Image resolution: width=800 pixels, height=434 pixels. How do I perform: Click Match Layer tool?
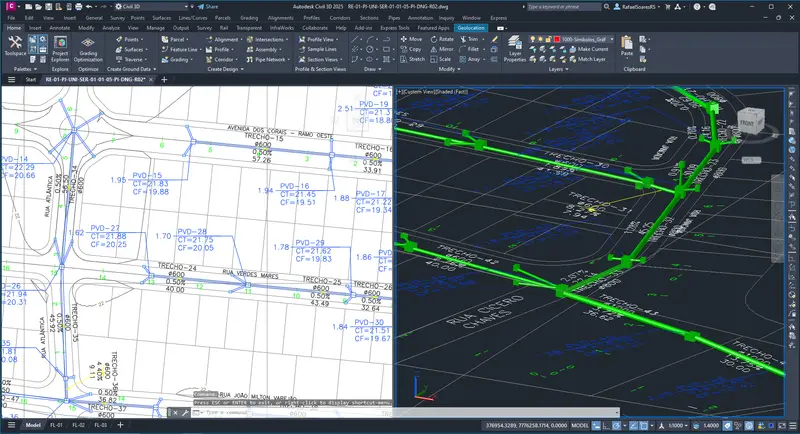587,59
